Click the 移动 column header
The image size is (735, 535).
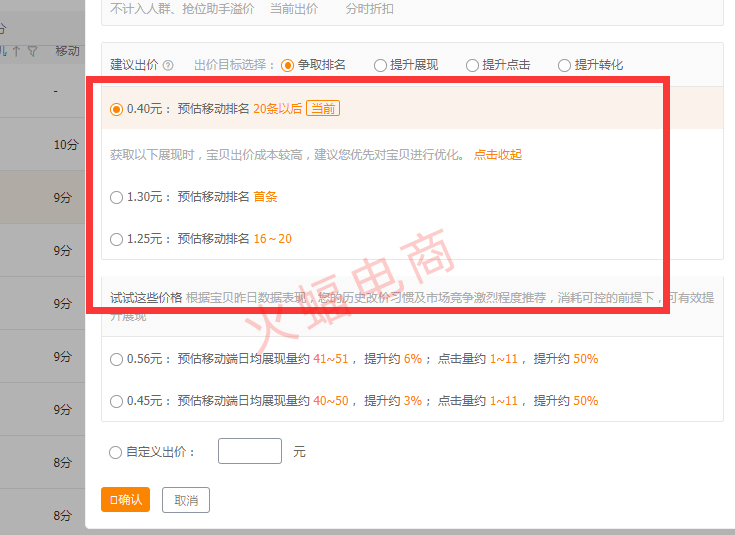pos(67,51)
